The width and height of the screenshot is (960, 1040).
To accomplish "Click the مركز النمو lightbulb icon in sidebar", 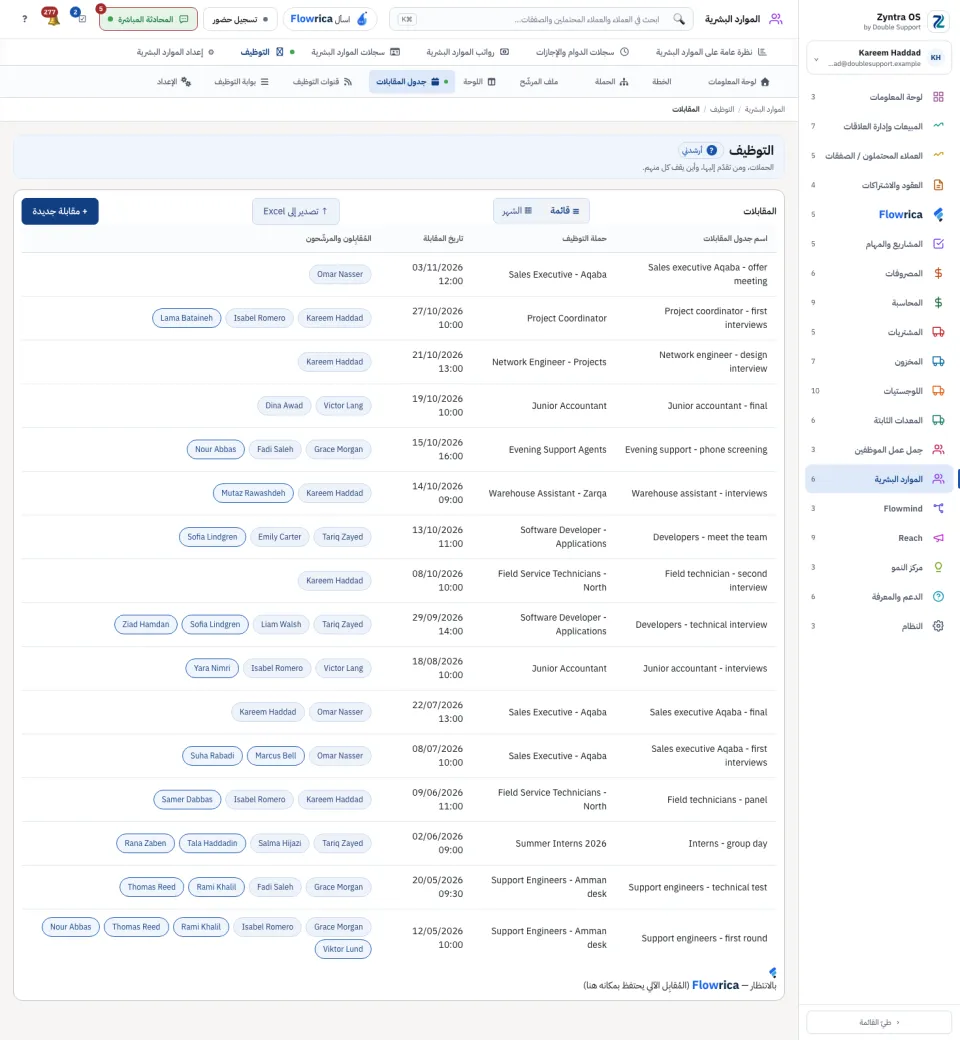I will pyautogui.click(x=938, y=567).
